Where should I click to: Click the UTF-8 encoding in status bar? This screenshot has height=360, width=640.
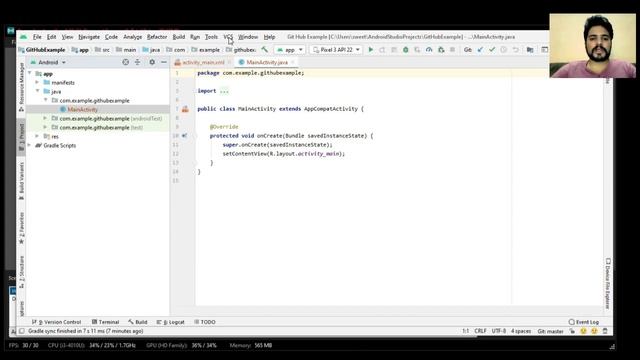[499, 331]
